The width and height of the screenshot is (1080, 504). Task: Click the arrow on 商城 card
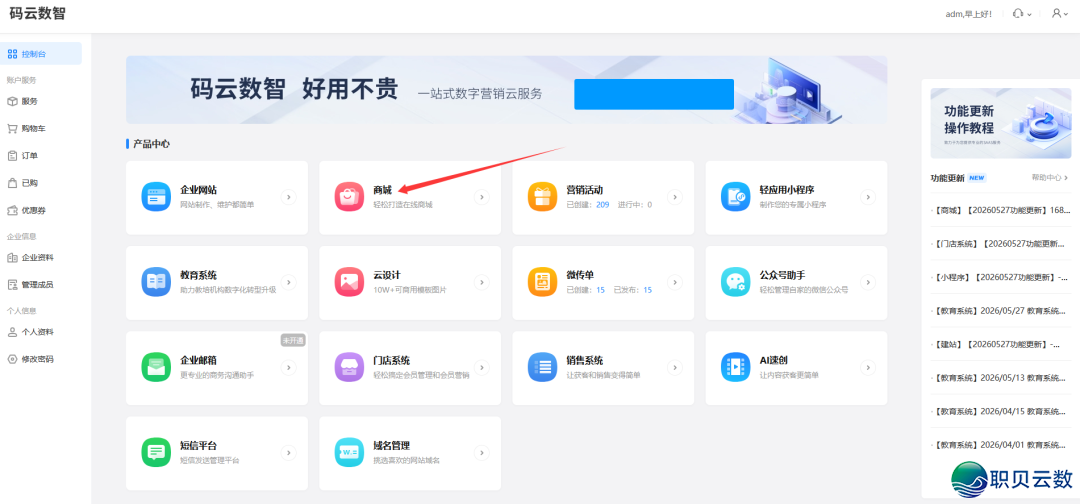pos(482,198)
